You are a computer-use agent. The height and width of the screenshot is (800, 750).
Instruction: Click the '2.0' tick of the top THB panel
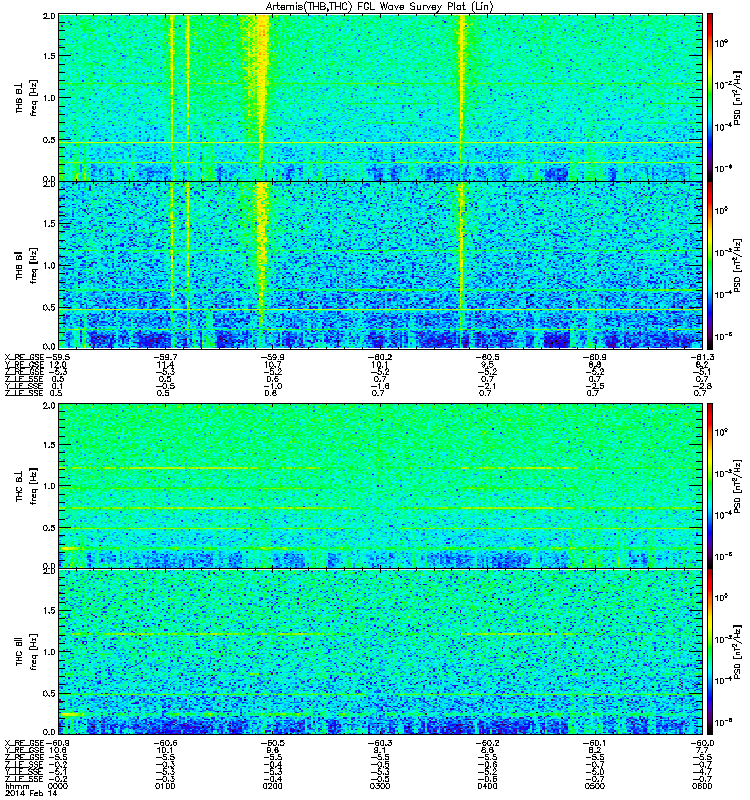[x=49, y=16]
